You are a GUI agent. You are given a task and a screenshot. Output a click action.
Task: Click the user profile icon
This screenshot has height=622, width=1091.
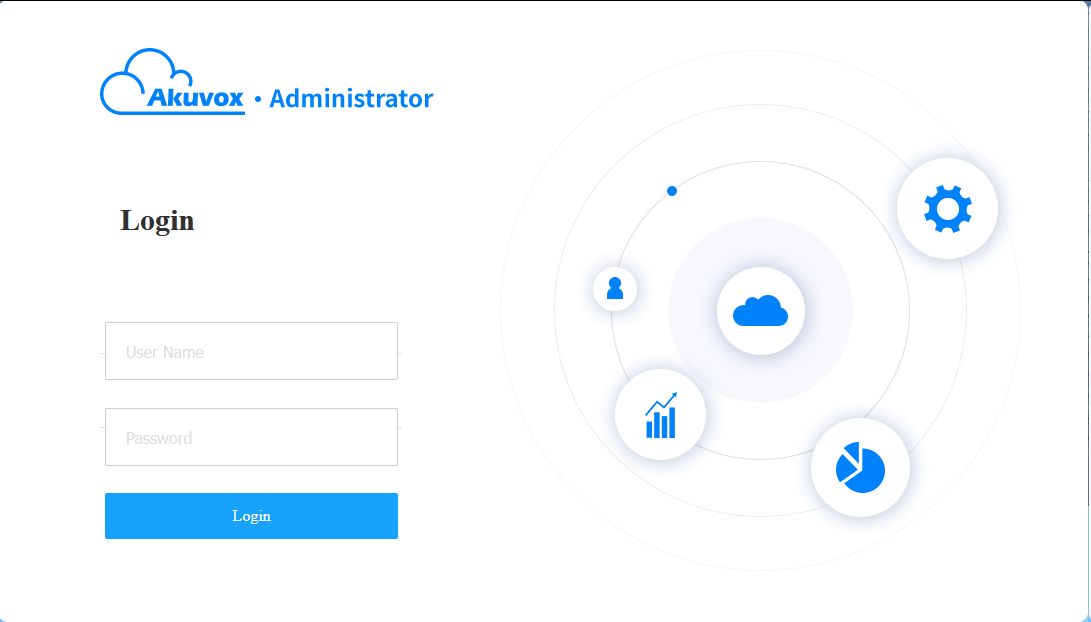tap(615, 288)
